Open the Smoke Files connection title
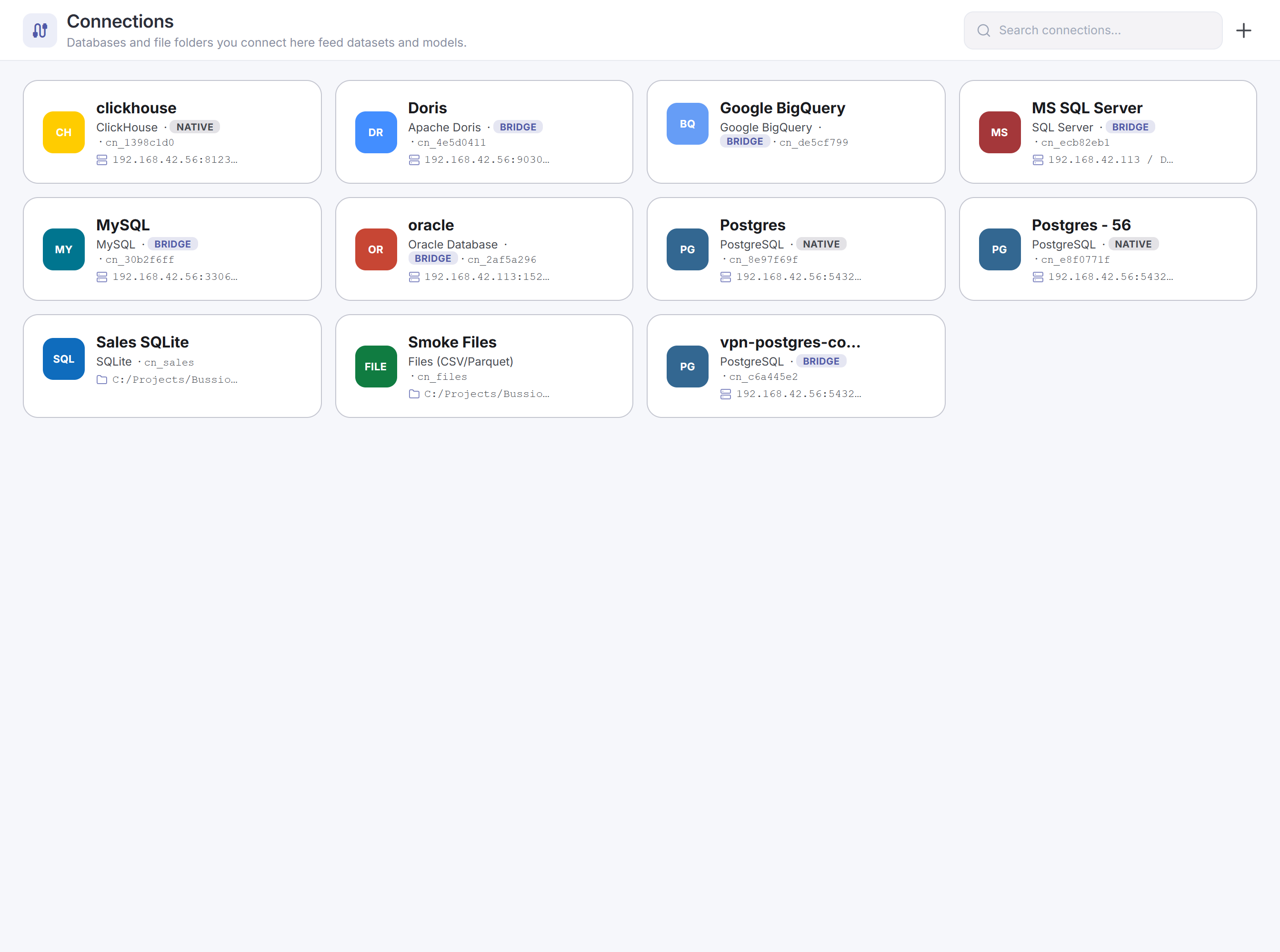The image size is (1280, 952). coord(452,342)
